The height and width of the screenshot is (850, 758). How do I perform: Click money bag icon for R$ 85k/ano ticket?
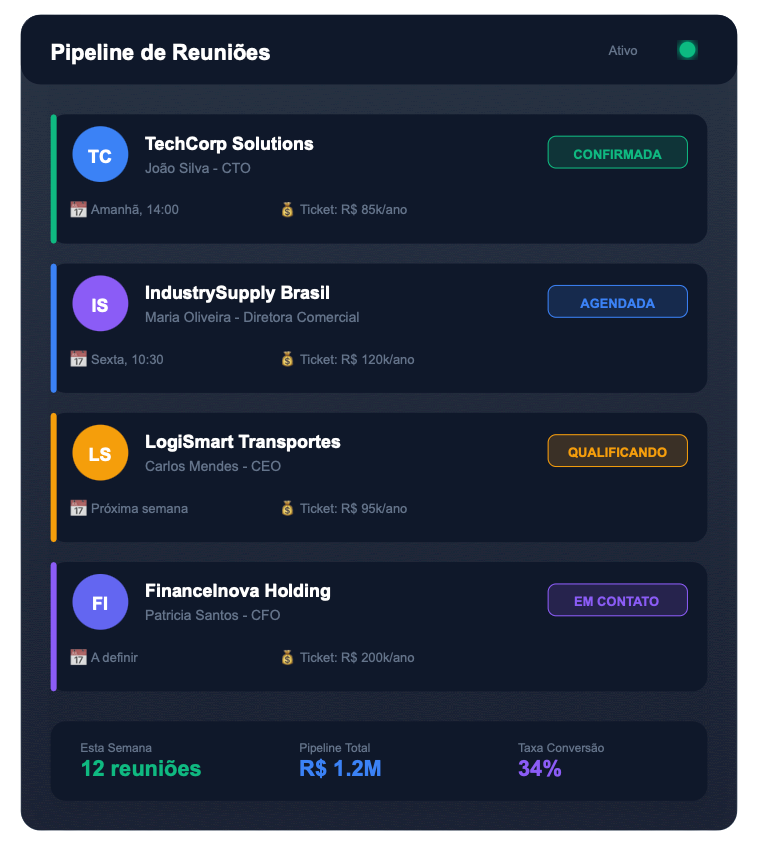pos(288,210)
